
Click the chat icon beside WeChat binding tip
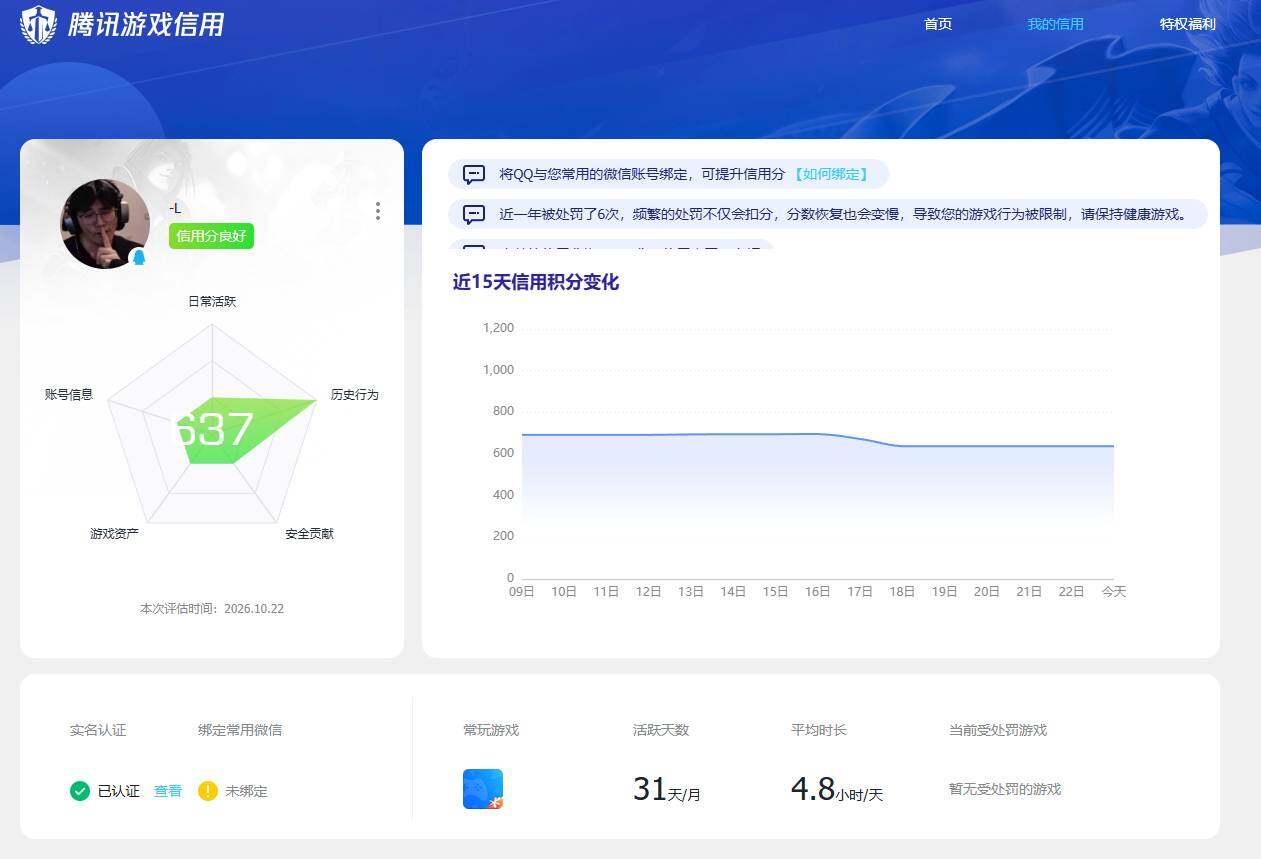[x=474, y=174]
